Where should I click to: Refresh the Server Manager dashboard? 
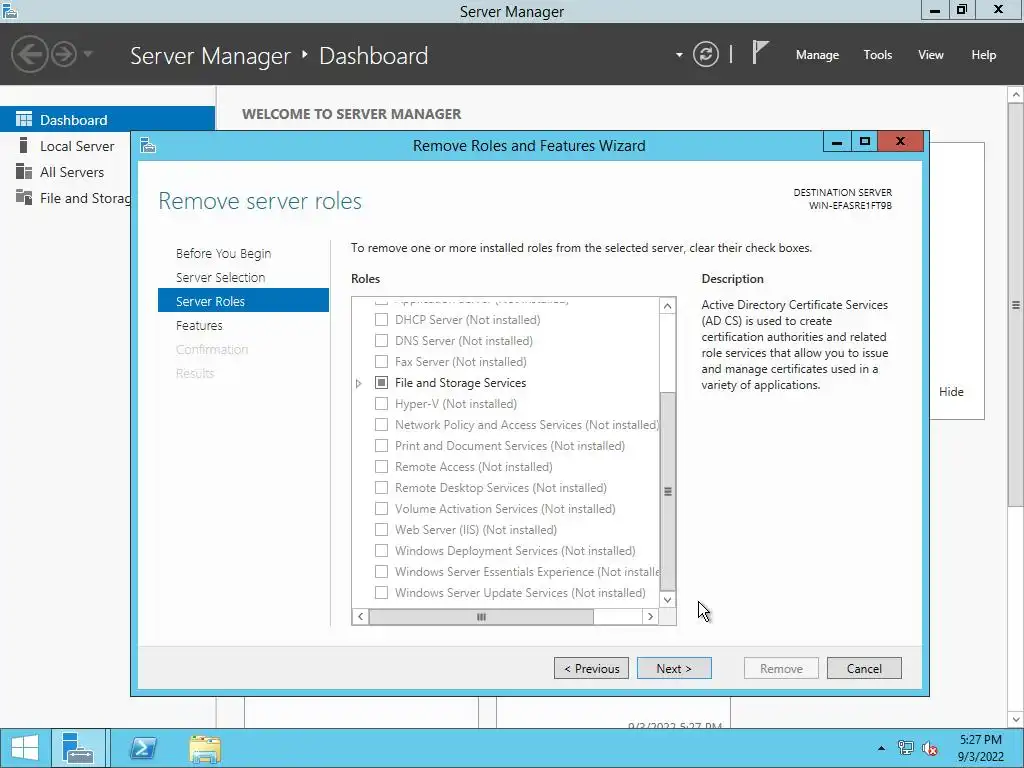click(x=706, y=54)
